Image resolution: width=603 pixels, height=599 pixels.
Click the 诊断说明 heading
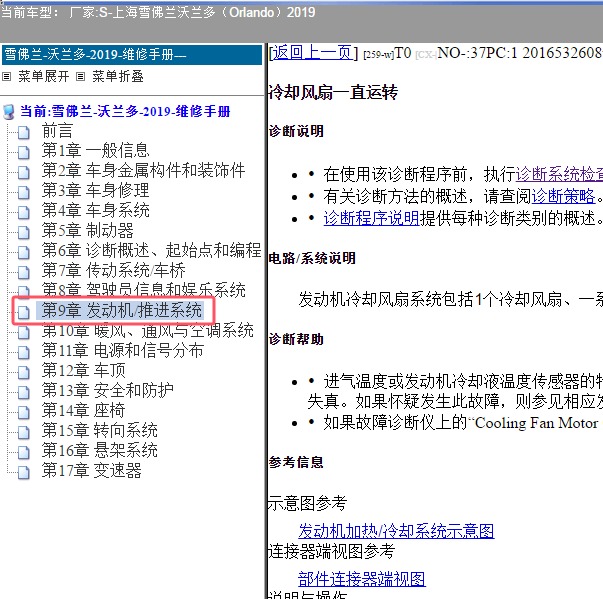[296, 131]
